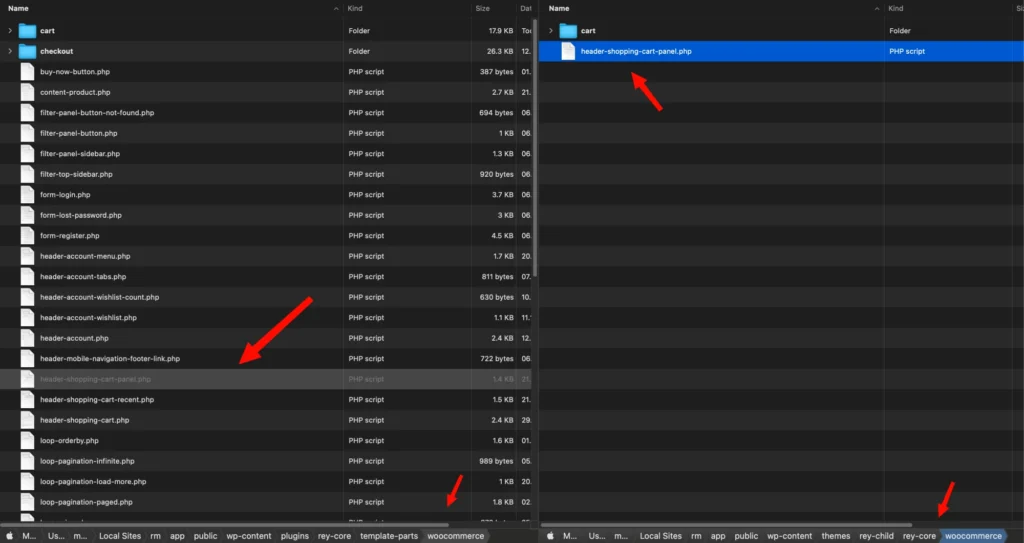Click the header-account-tabs.php file icon

27,276
